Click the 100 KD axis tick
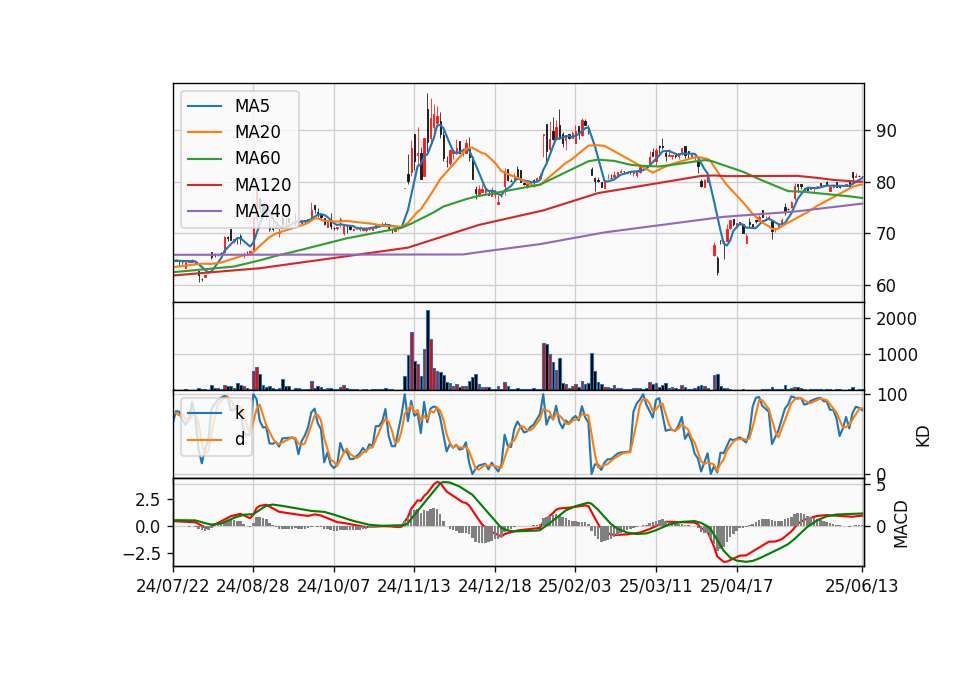The image size is (960, 690). (x=892, y=395)
